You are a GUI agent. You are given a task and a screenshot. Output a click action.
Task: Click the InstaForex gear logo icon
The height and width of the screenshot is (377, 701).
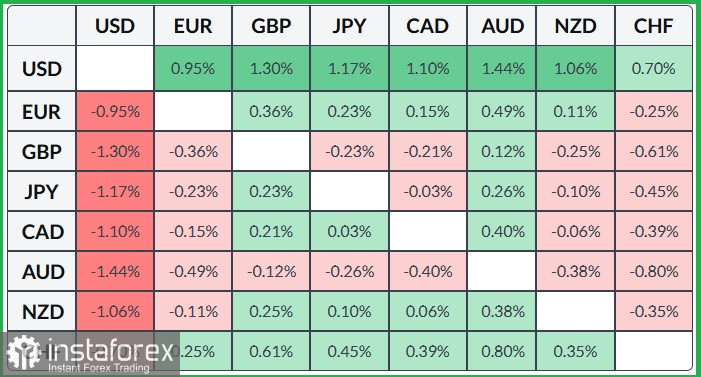pos(23,352)
